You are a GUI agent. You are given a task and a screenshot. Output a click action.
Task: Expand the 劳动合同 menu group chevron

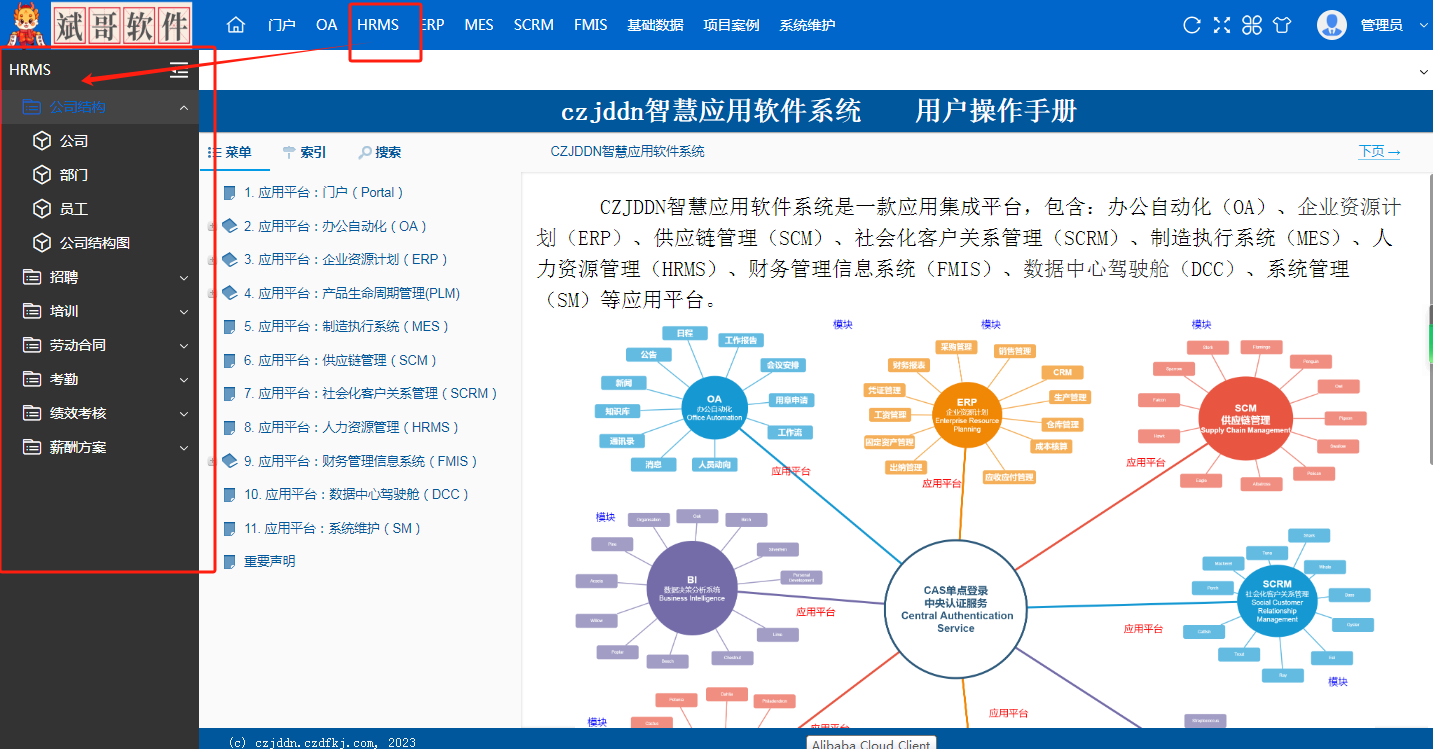(x=184, y=345)
